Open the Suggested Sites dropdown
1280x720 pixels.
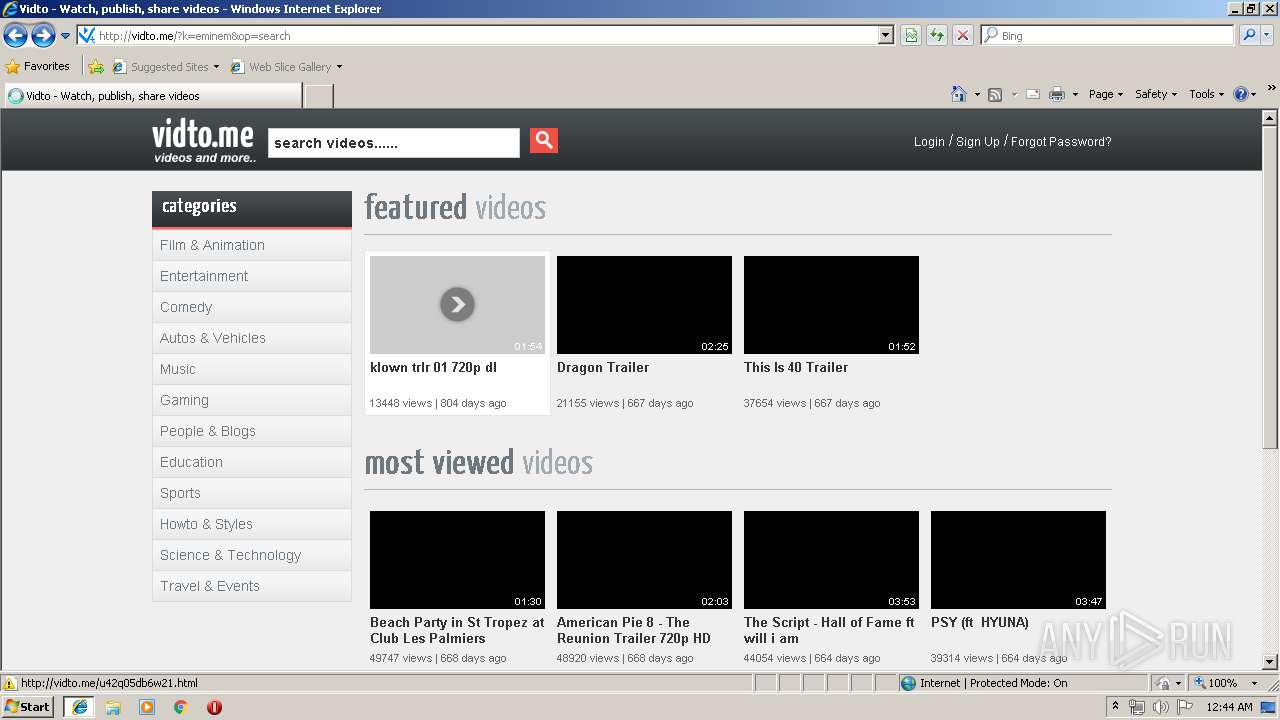[x=166, y=67]
